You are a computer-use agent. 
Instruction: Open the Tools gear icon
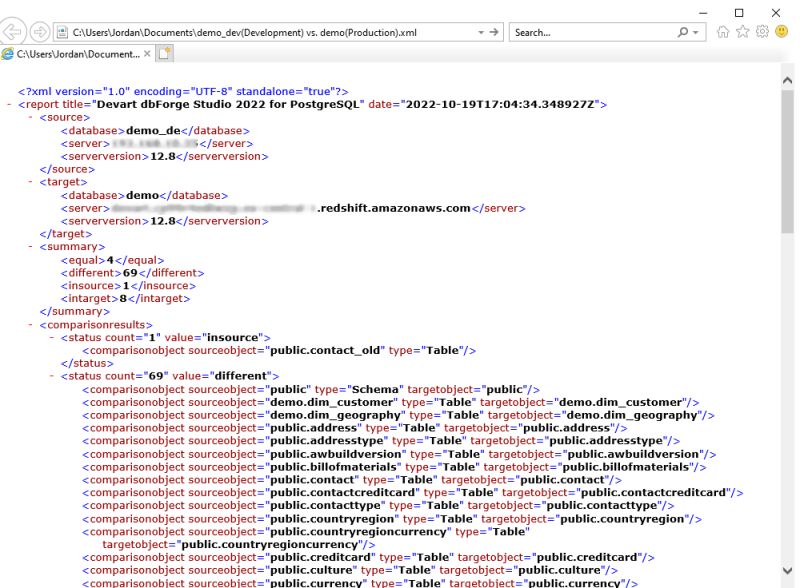pos(760,31)
